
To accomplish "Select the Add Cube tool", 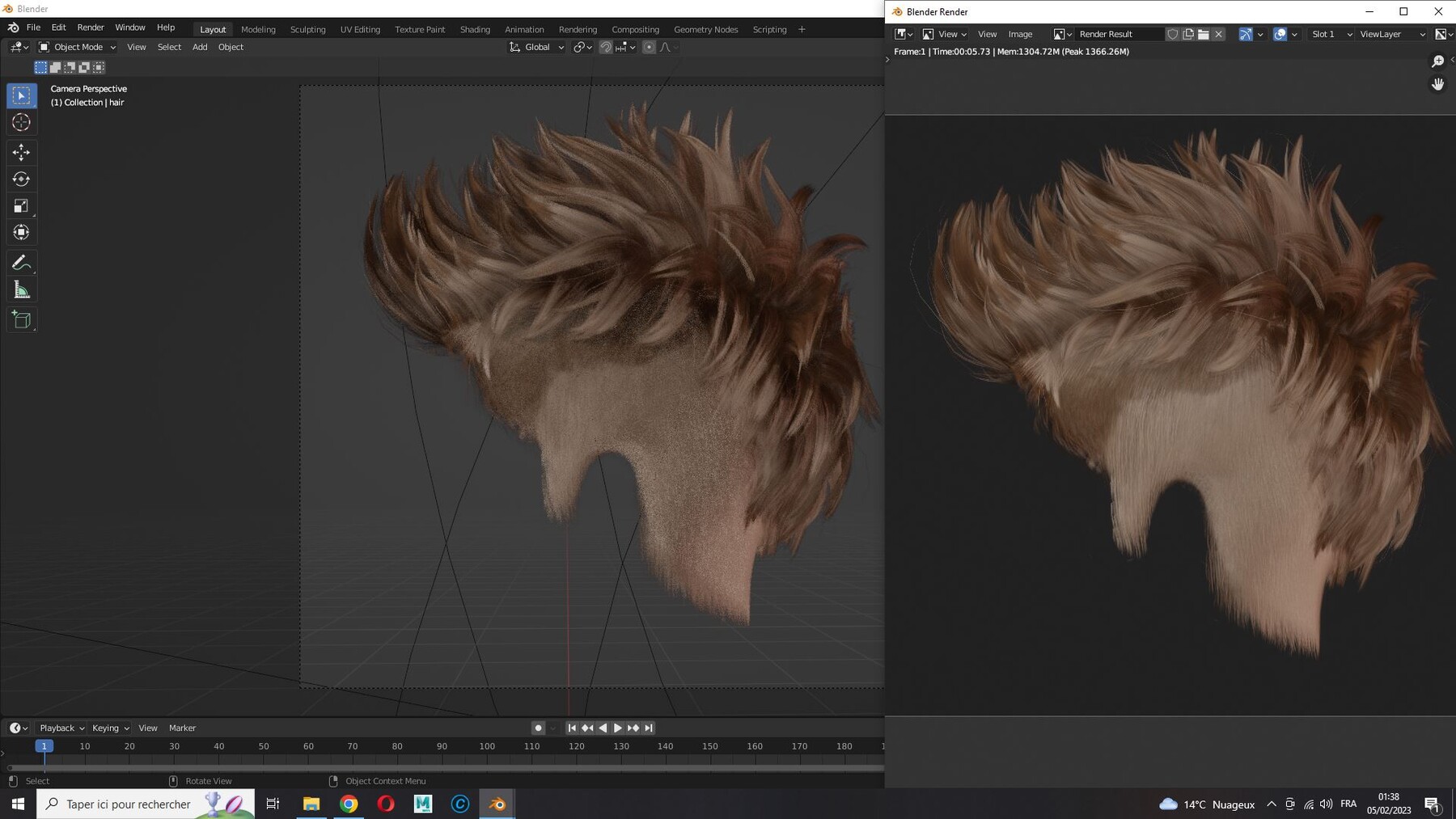I will (x=22, y=320).
